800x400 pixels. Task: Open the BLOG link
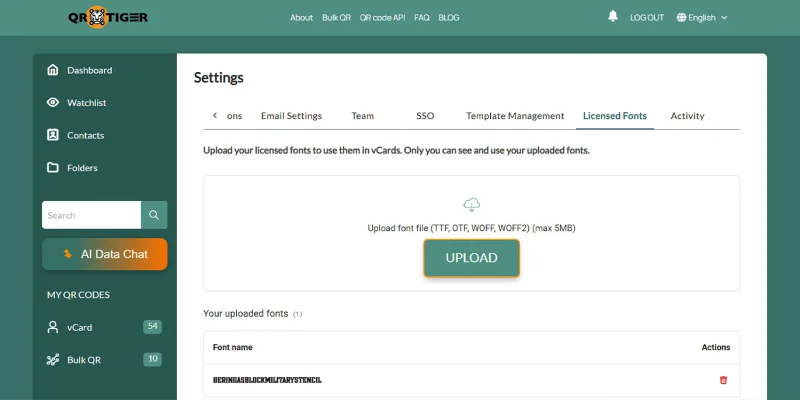(x=448, y=17)
